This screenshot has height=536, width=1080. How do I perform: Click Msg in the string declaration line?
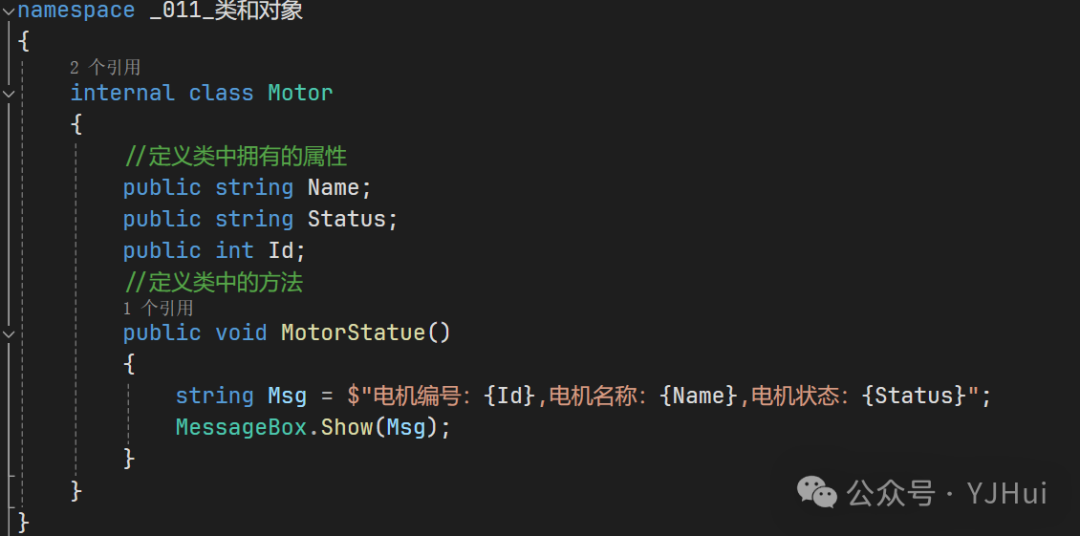point(287,396)
